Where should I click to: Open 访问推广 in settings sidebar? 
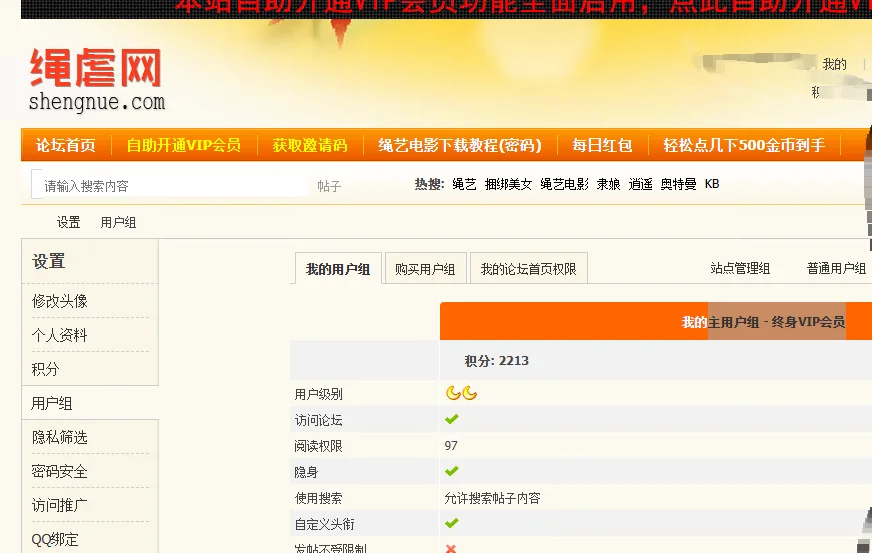[x=60, y=505]
